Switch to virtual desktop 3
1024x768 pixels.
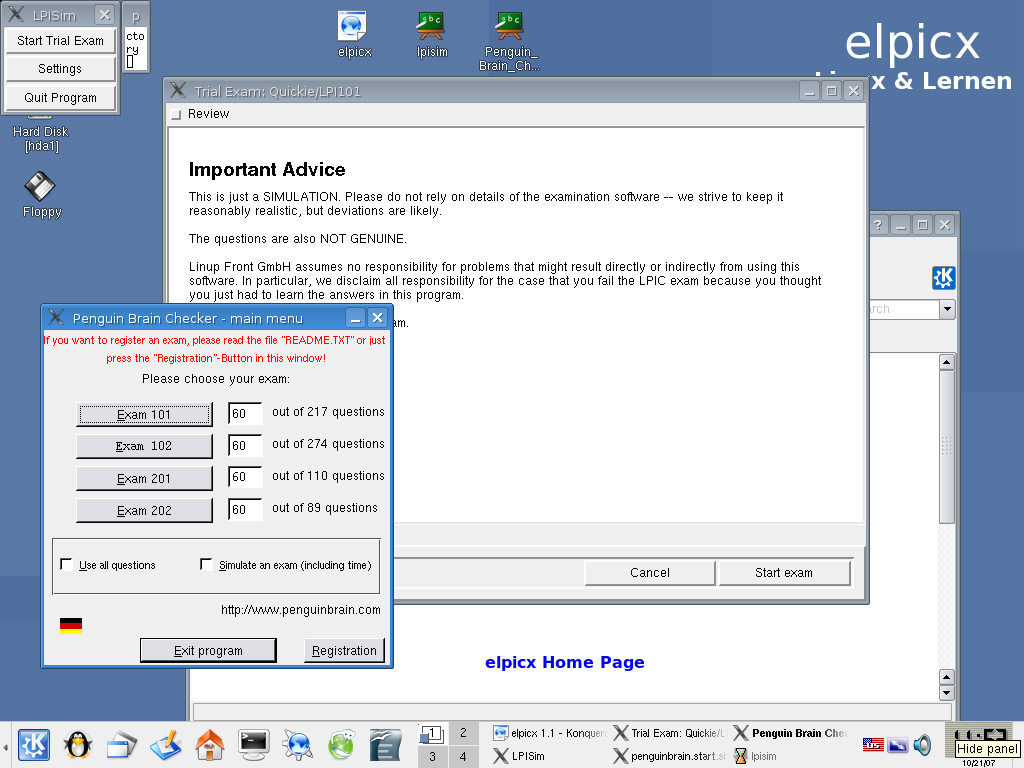[432, 756]
